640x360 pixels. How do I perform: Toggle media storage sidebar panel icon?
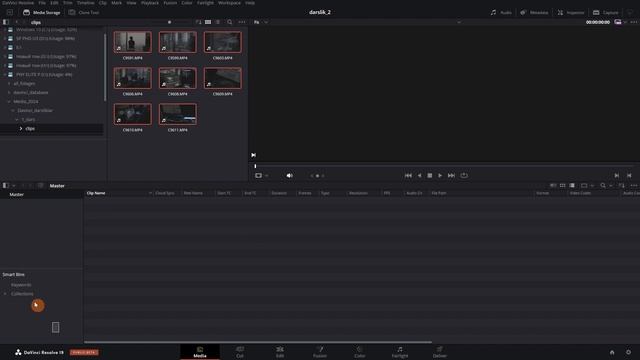click(x=6, y=22)
